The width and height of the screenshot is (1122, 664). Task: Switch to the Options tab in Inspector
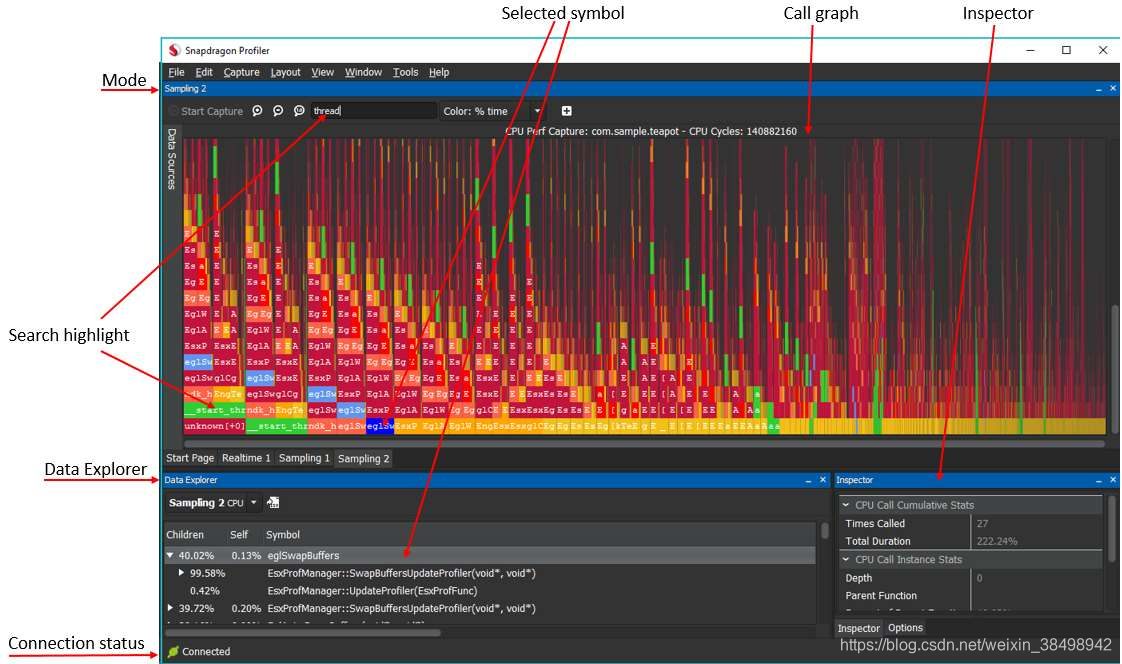pos(905,628)
